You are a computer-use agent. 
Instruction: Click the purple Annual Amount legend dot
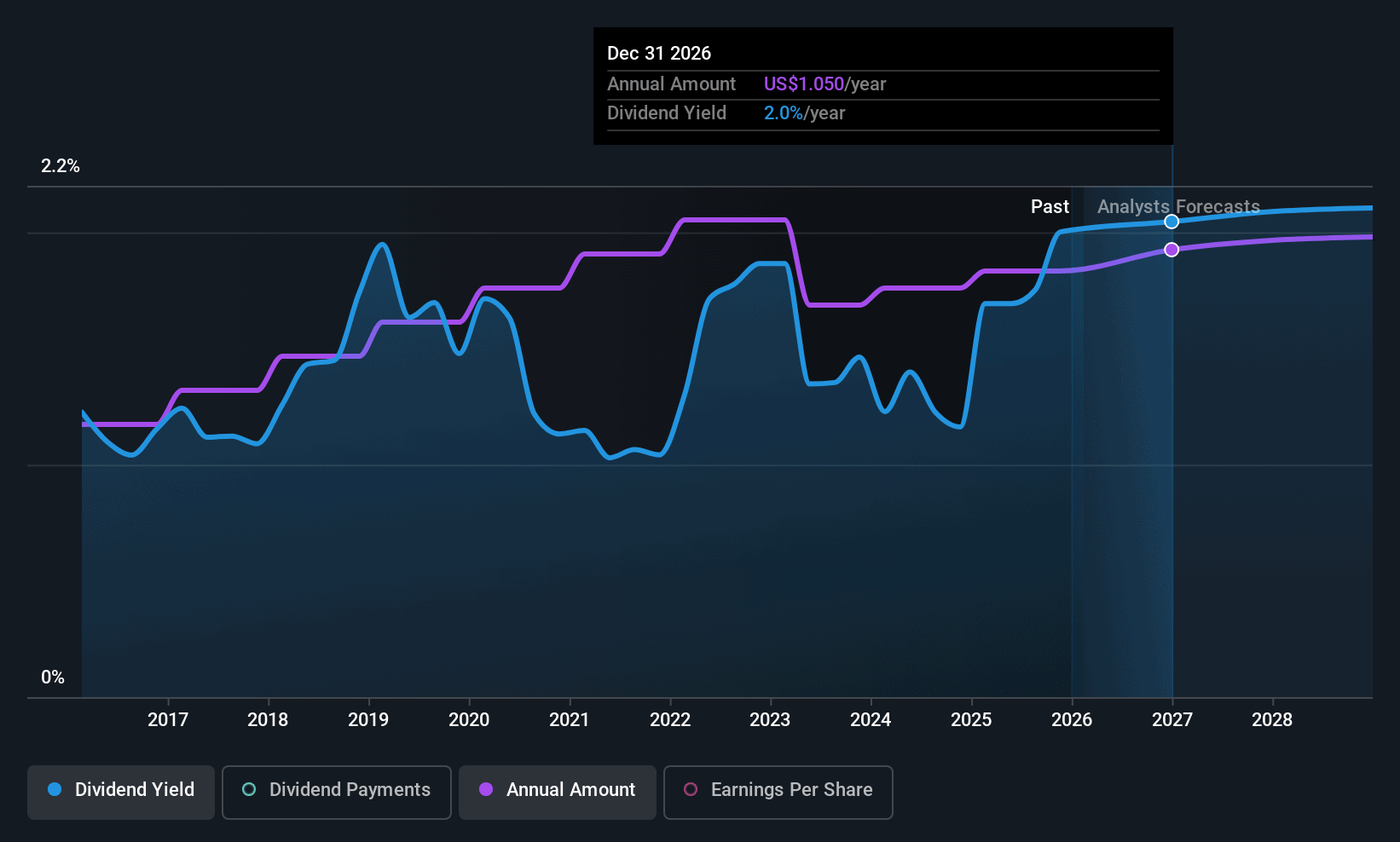point(486,790)
